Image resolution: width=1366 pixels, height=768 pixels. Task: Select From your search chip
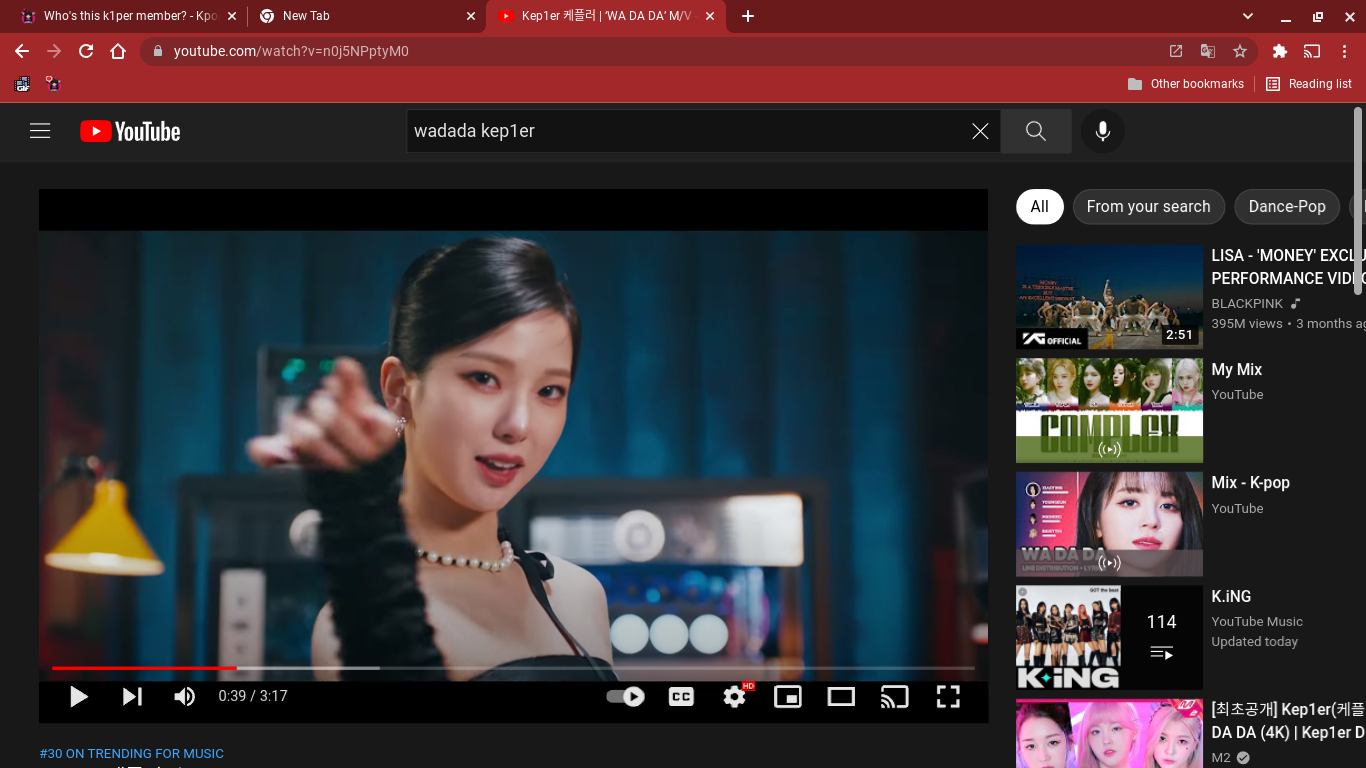(x=1149, y=207)
